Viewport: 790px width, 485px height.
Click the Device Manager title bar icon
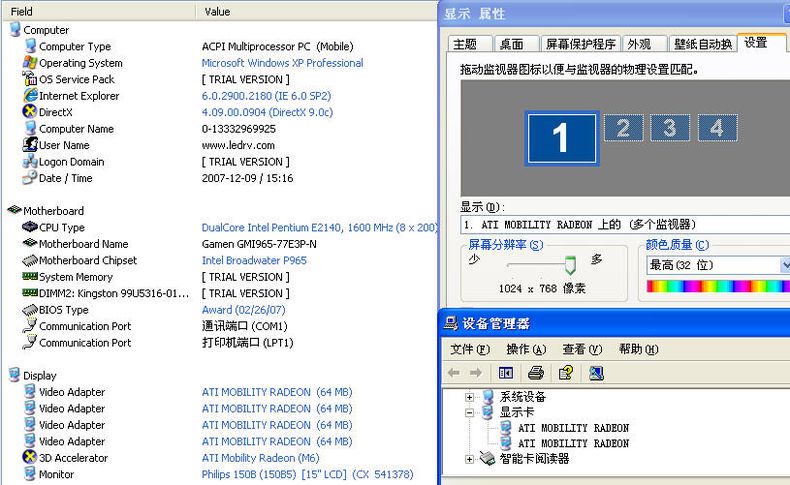[x=450, y=323]
